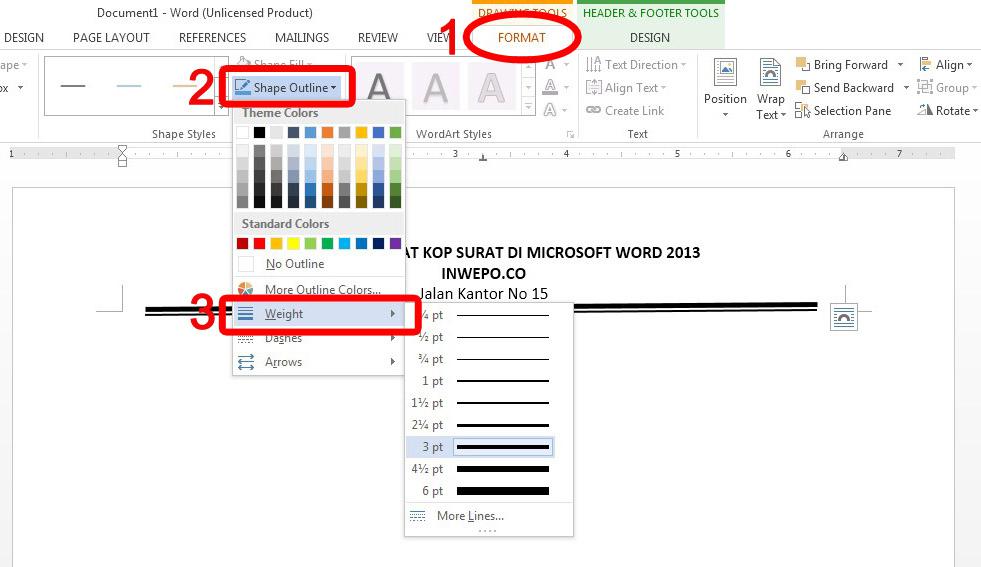Click the Send Backward icon
The width and height of the screenshot is (981, 567).
pos(803,87)
